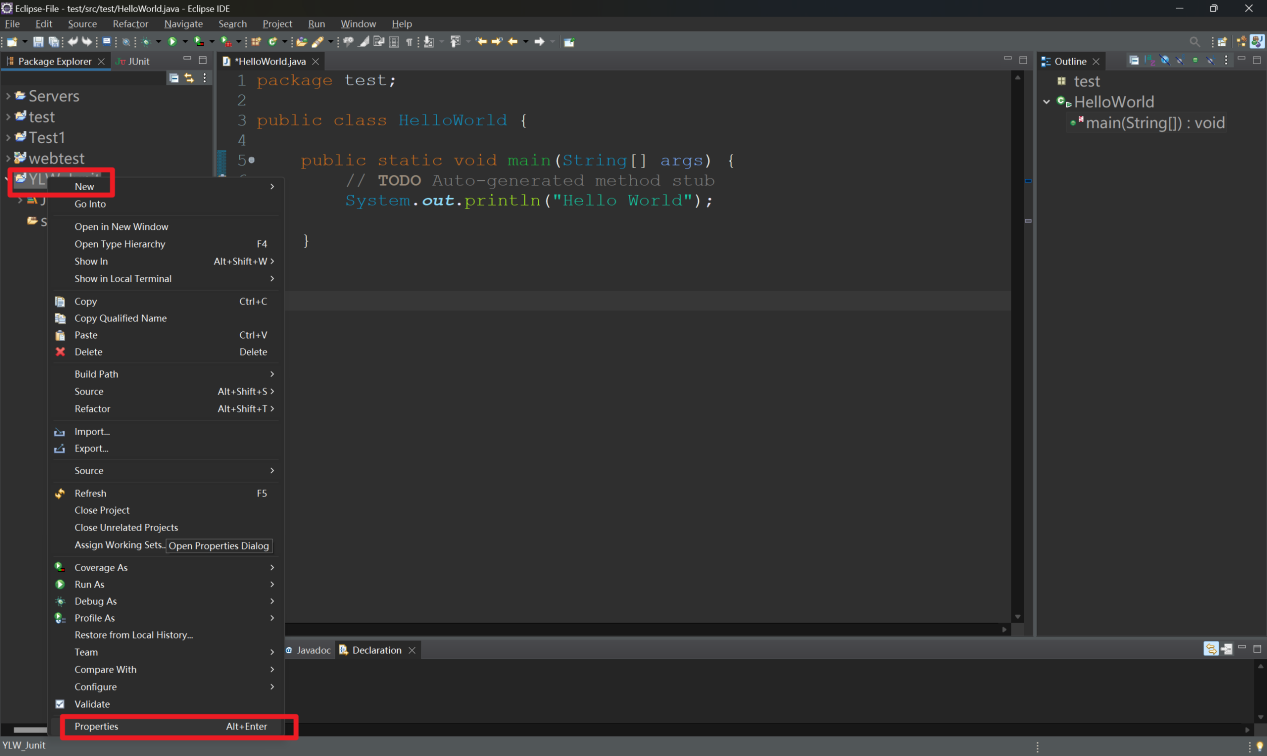1267x756 pixels.
Task: Close the HelloWorld.java editor tab
Action: (315, 61)
